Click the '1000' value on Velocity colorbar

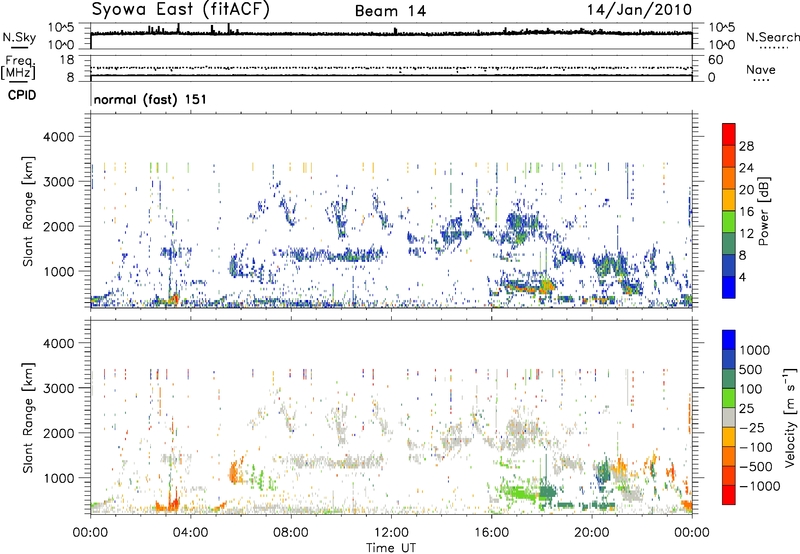tap(755, 350)
